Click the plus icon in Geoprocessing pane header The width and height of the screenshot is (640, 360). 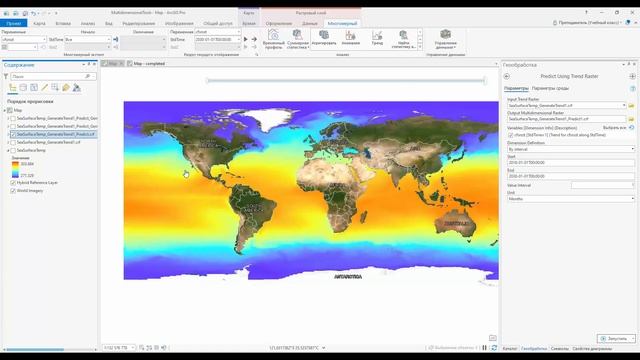[x=632, y=76]
